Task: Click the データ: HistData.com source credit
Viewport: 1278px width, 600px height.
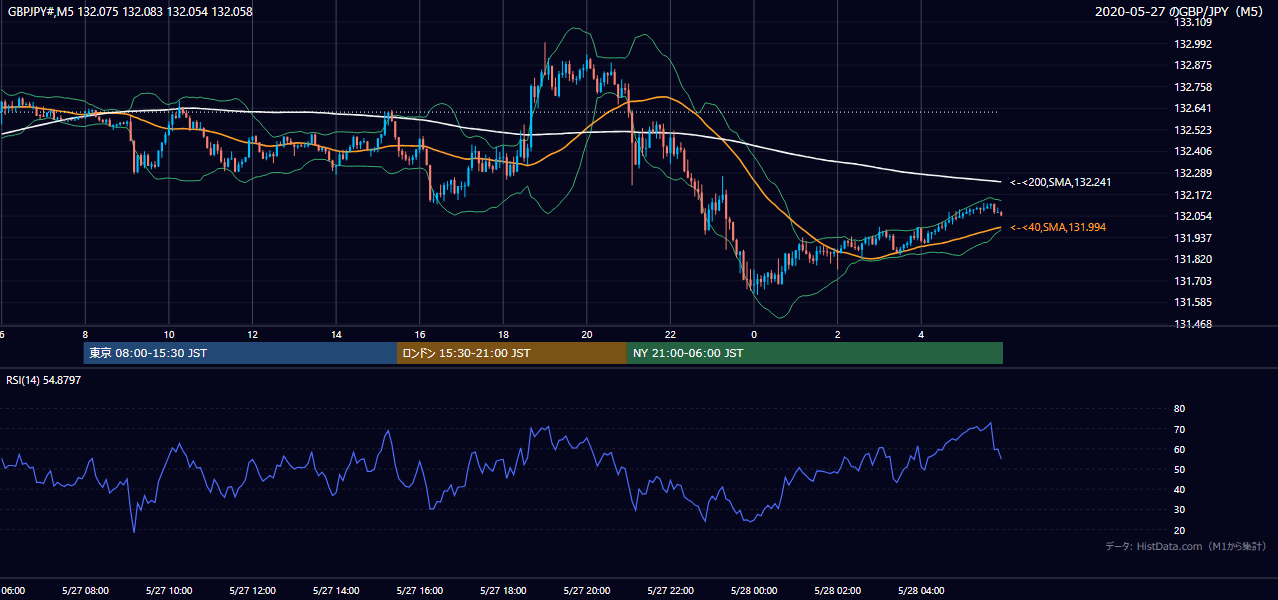Action: [1186, 546]
